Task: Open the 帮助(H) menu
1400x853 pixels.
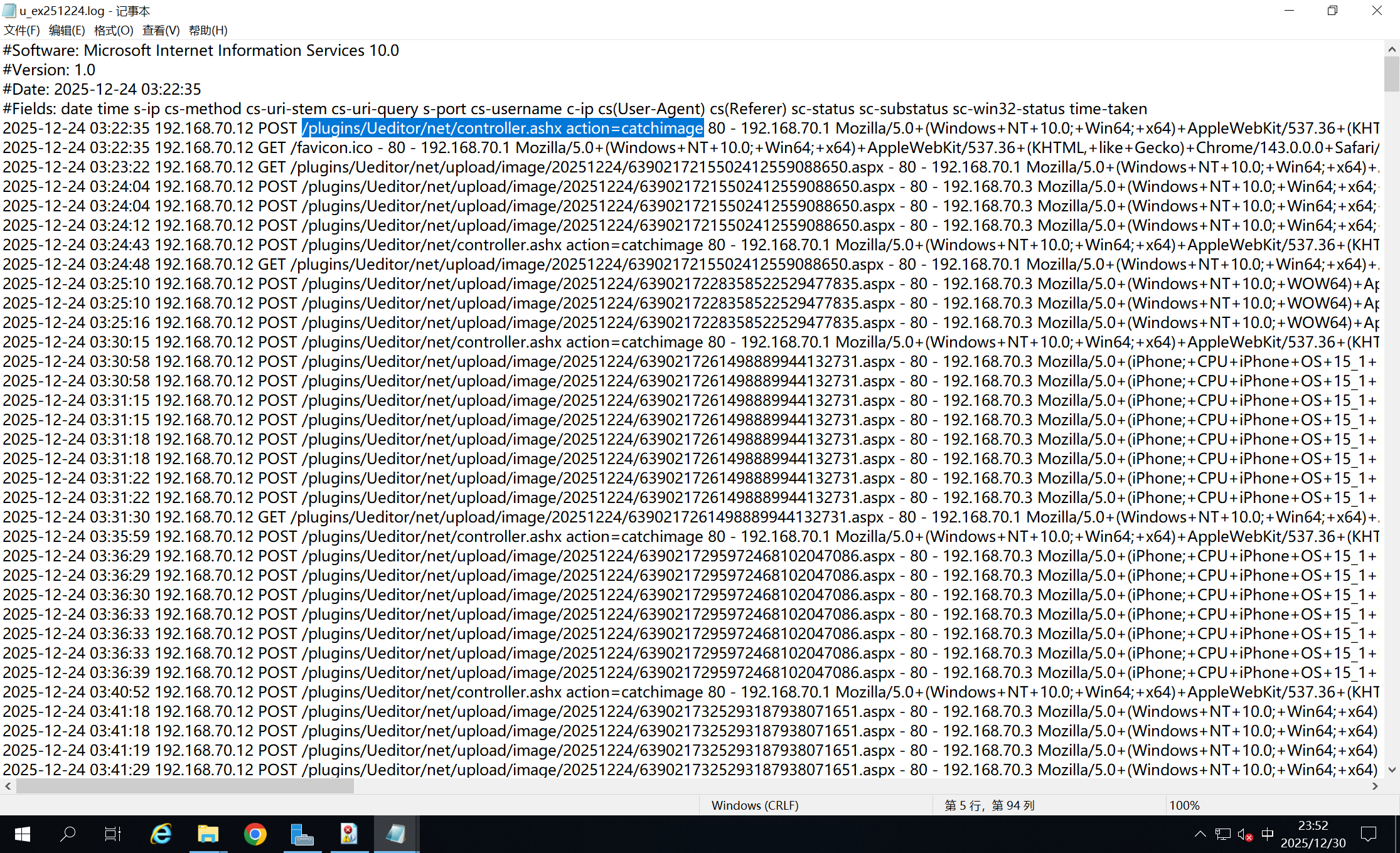Action: point(208,30)
